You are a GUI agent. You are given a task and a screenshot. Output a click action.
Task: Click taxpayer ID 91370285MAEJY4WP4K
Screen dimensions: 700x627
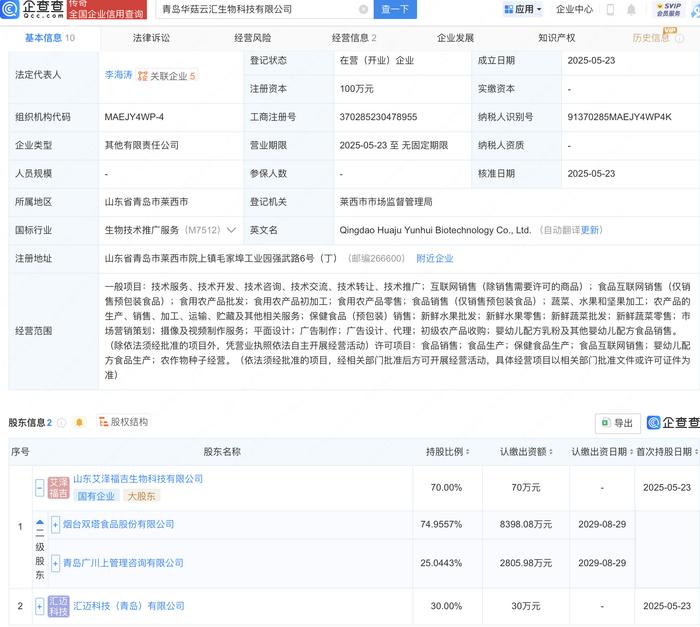click(x=619, y=117)
